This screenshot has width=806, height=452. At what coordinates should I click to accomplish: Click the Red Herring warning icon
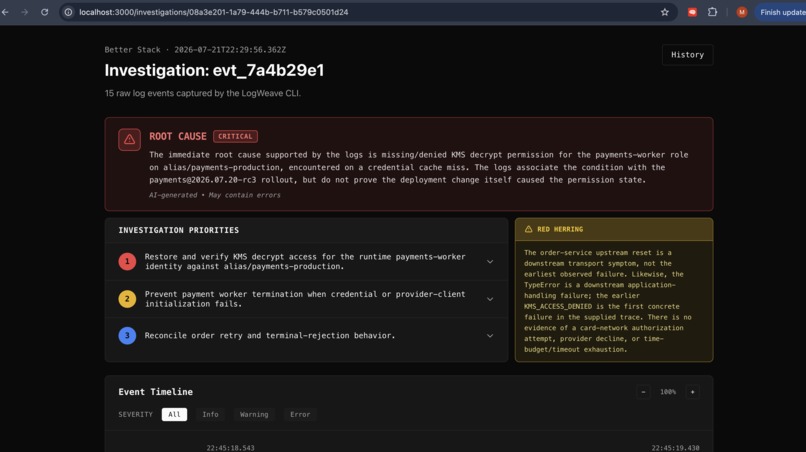point(528,229)
